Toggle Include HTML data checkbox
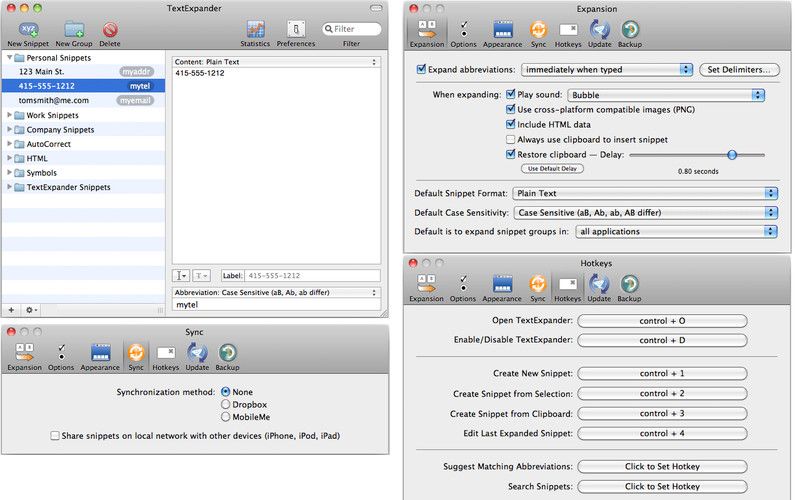Screen dimensions: 800x500 click(x=510, y=124)
